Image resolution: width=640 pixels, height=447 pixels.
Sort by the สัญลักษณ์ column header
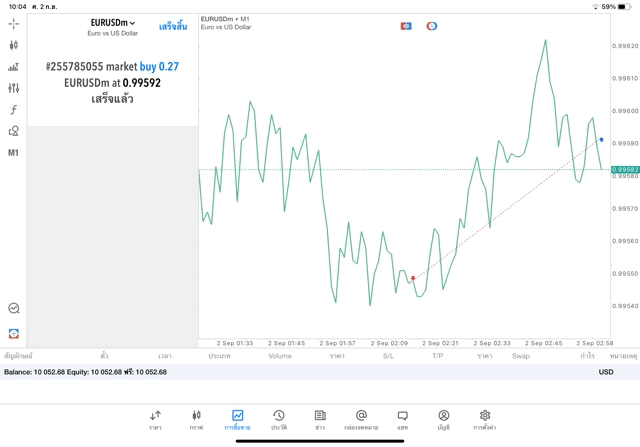[x=18, y=356]
